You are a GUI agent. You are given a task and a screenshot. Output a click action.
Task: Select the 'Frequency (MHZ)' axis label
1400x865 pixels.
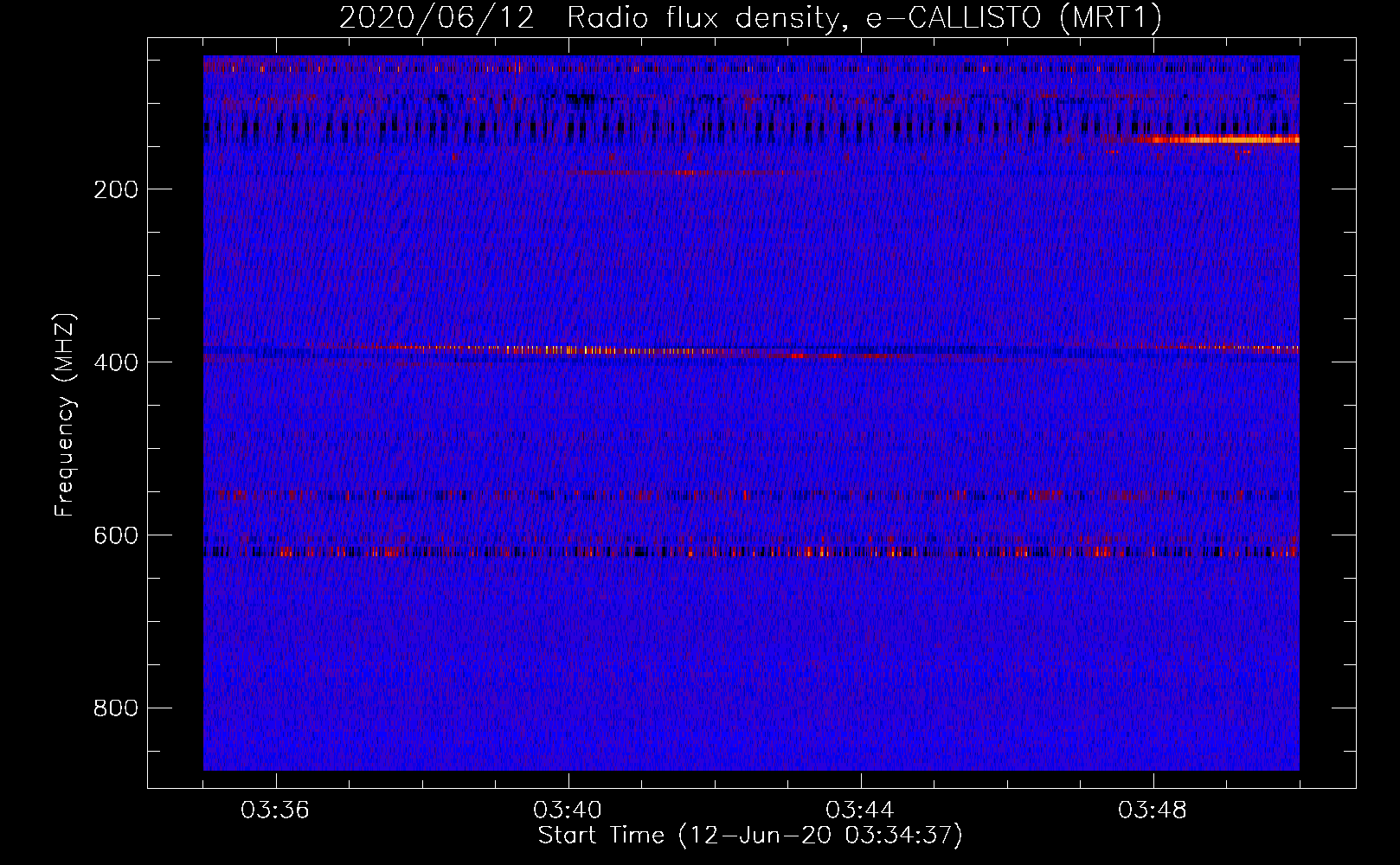tap(65, 415)
